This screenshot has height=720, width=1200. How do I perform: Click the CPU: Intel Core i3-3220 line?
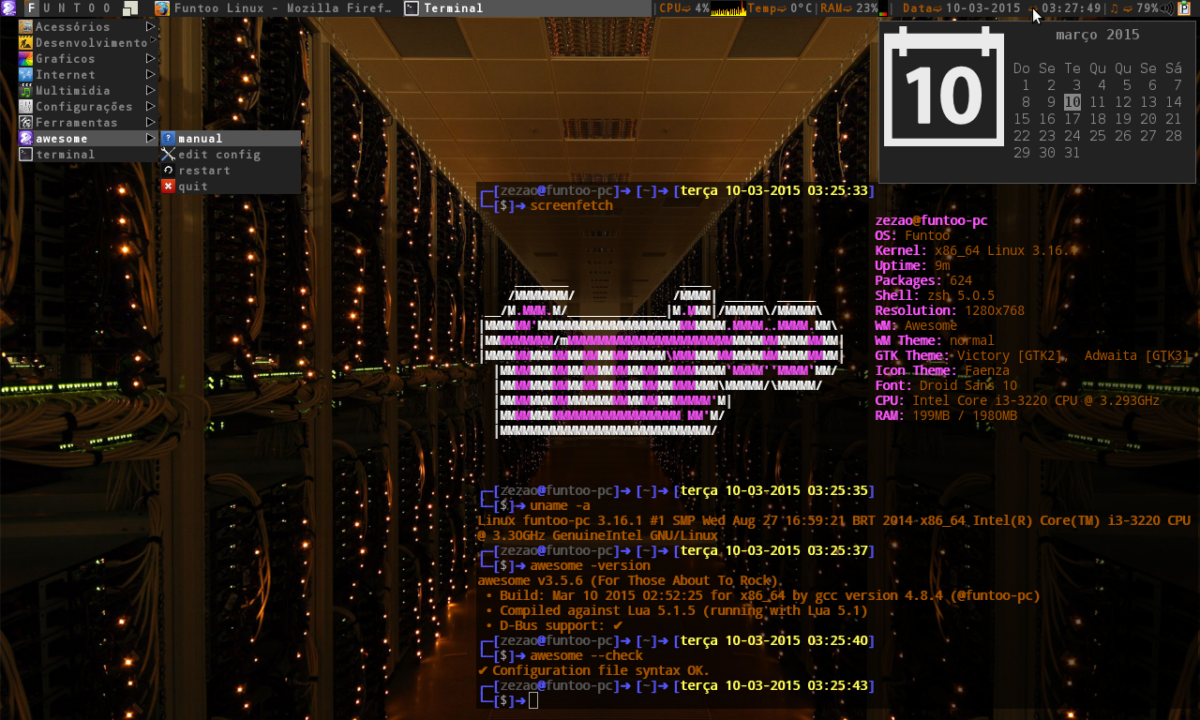(x=1017, y=401)
